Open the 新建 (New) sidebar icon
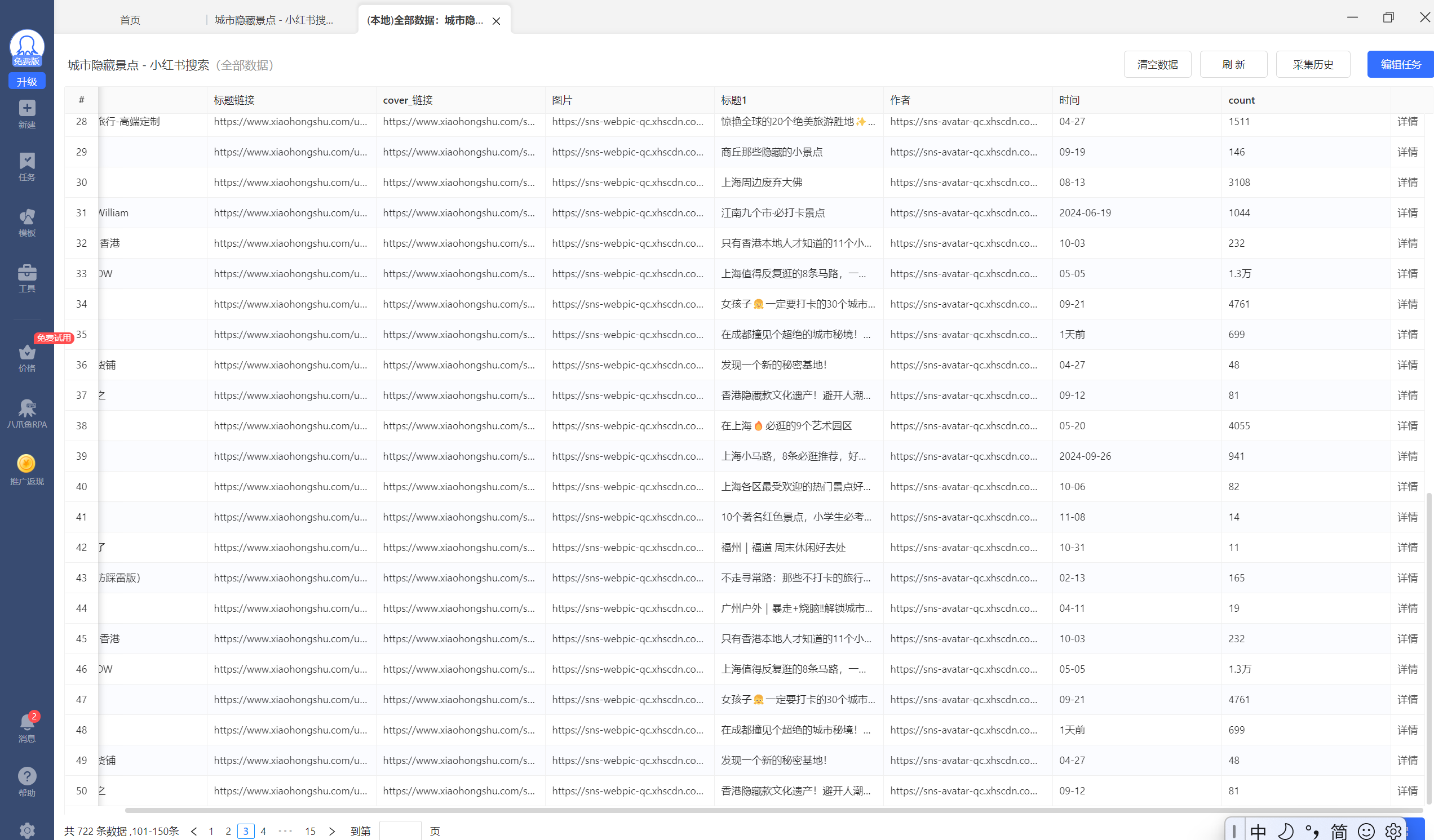Image resolution: width=1434 pixels, height=840 pixels. (26, 113)
